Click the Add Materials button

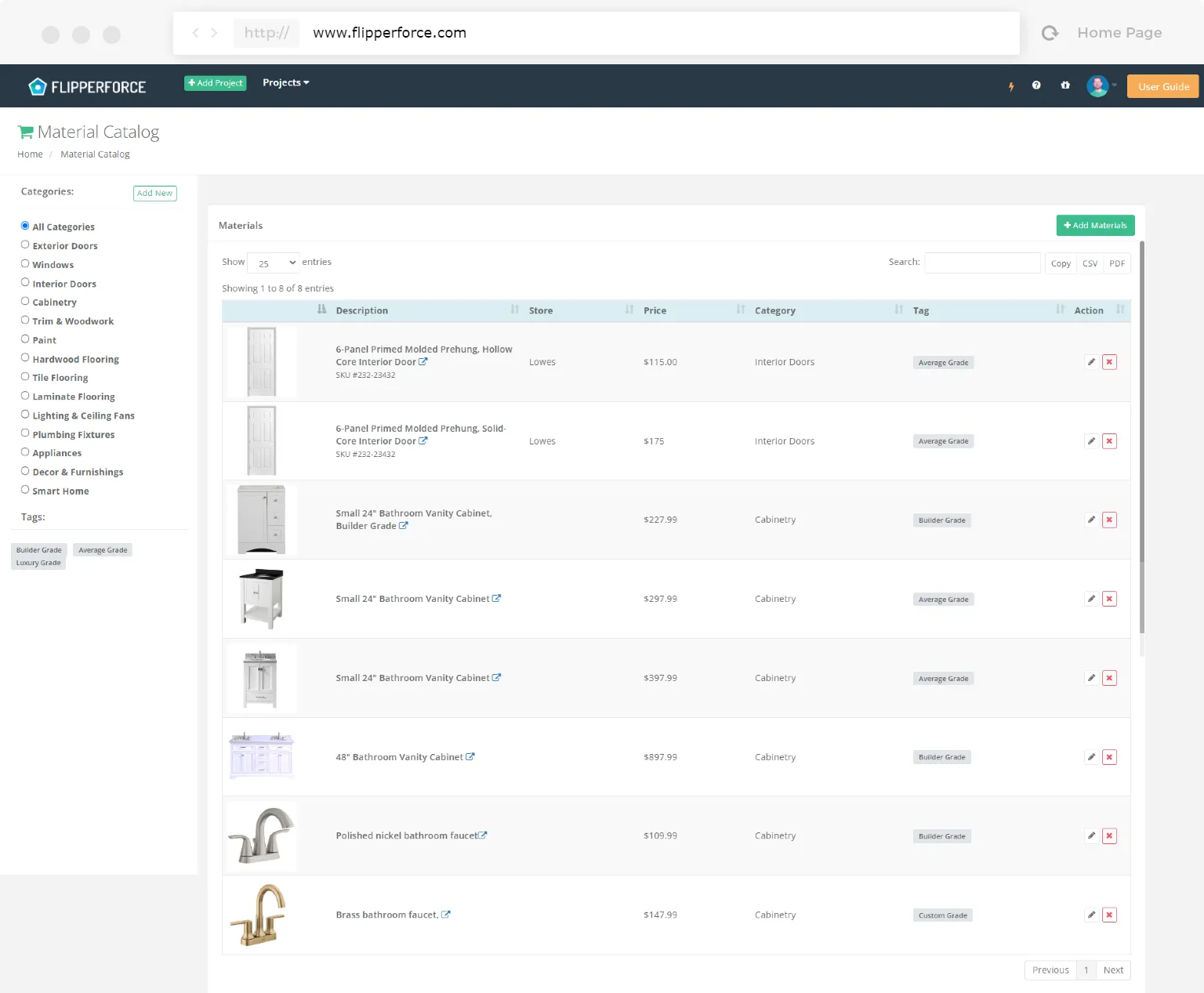(1095, 225)
